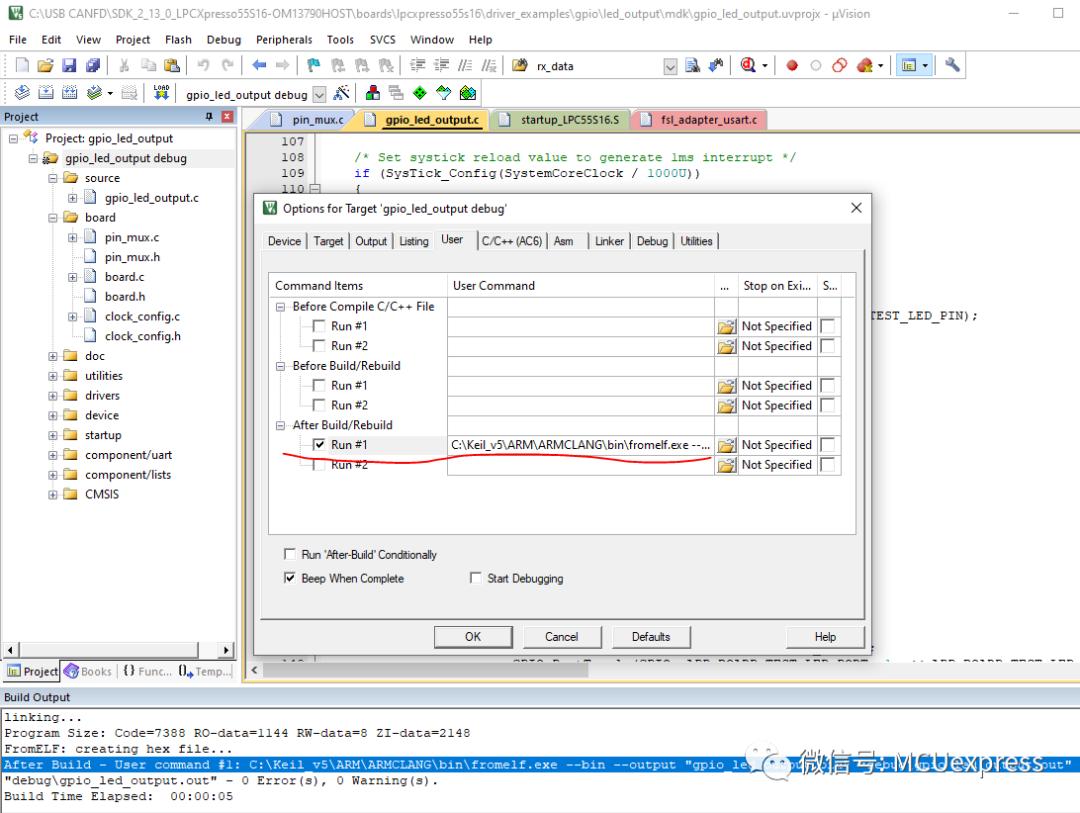Click the Build target icon
1080x813 pixels.
click(46, 93)
